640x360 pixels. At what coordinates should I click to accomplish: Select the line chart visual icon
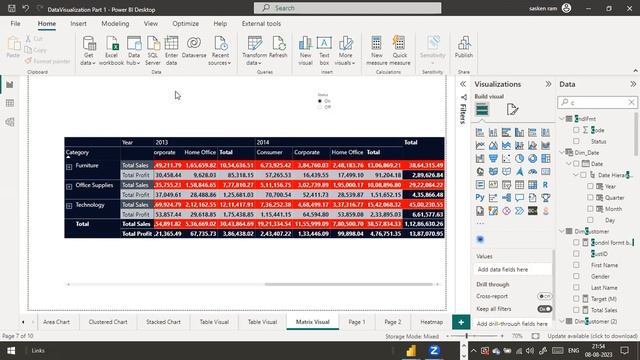[480, 145]
